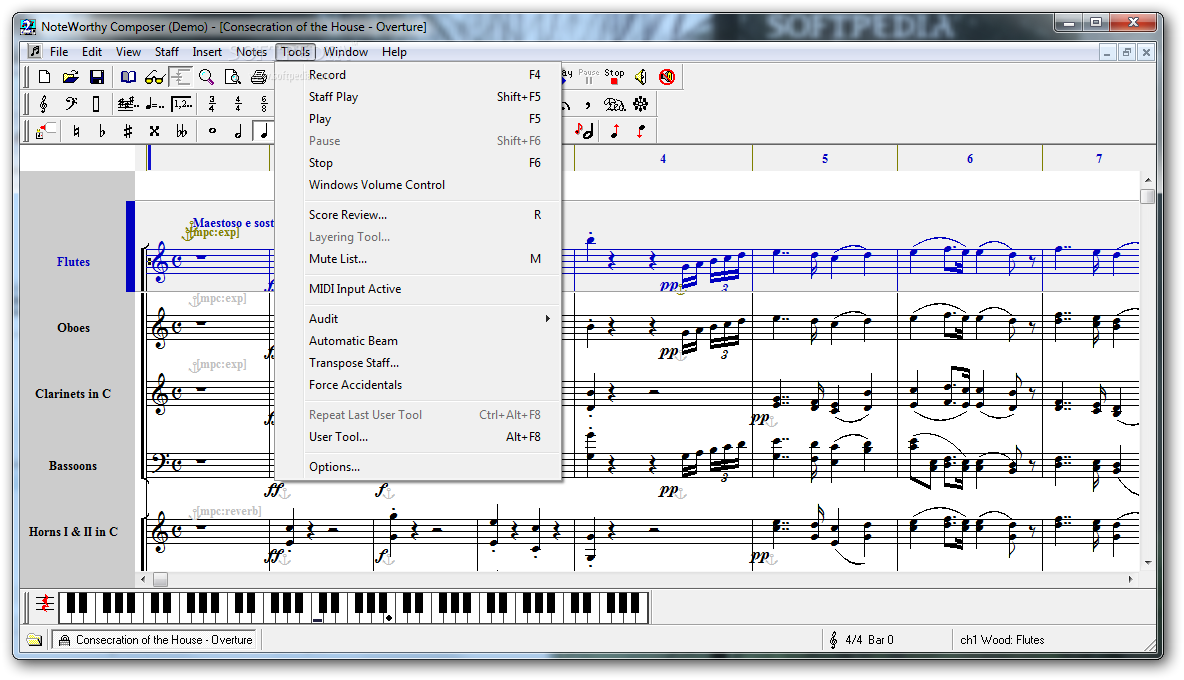Toggle the flat accidental

102,131
